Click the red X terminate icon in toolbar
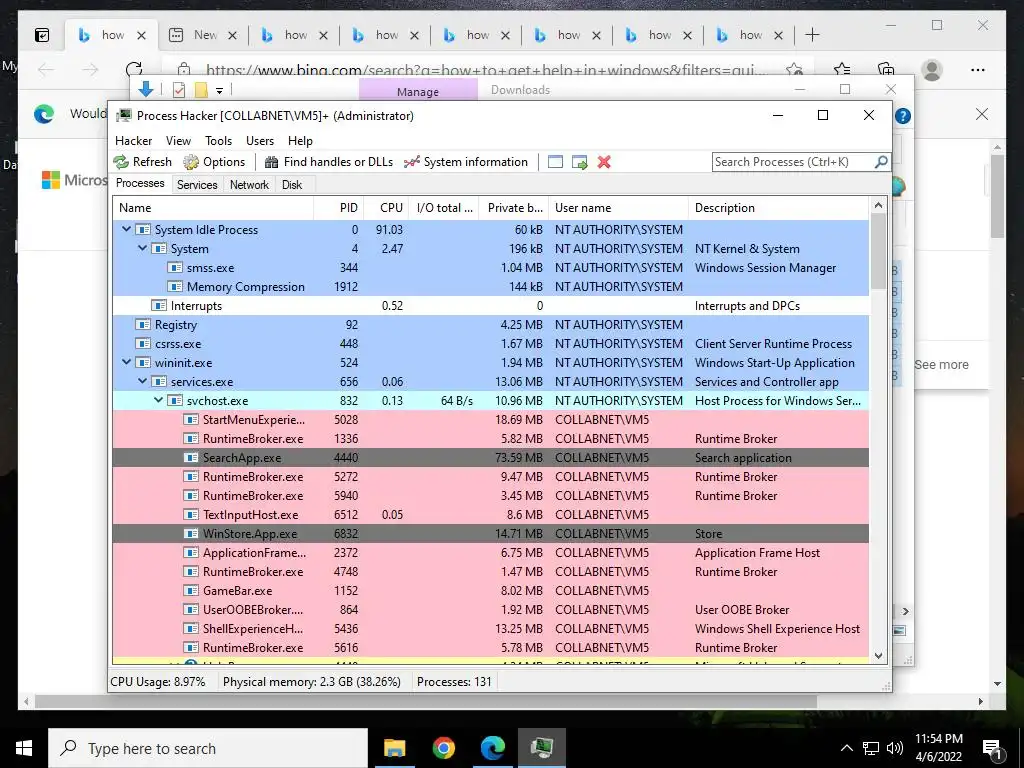Viewport: 1024px width, 768px height. point(604,162)
